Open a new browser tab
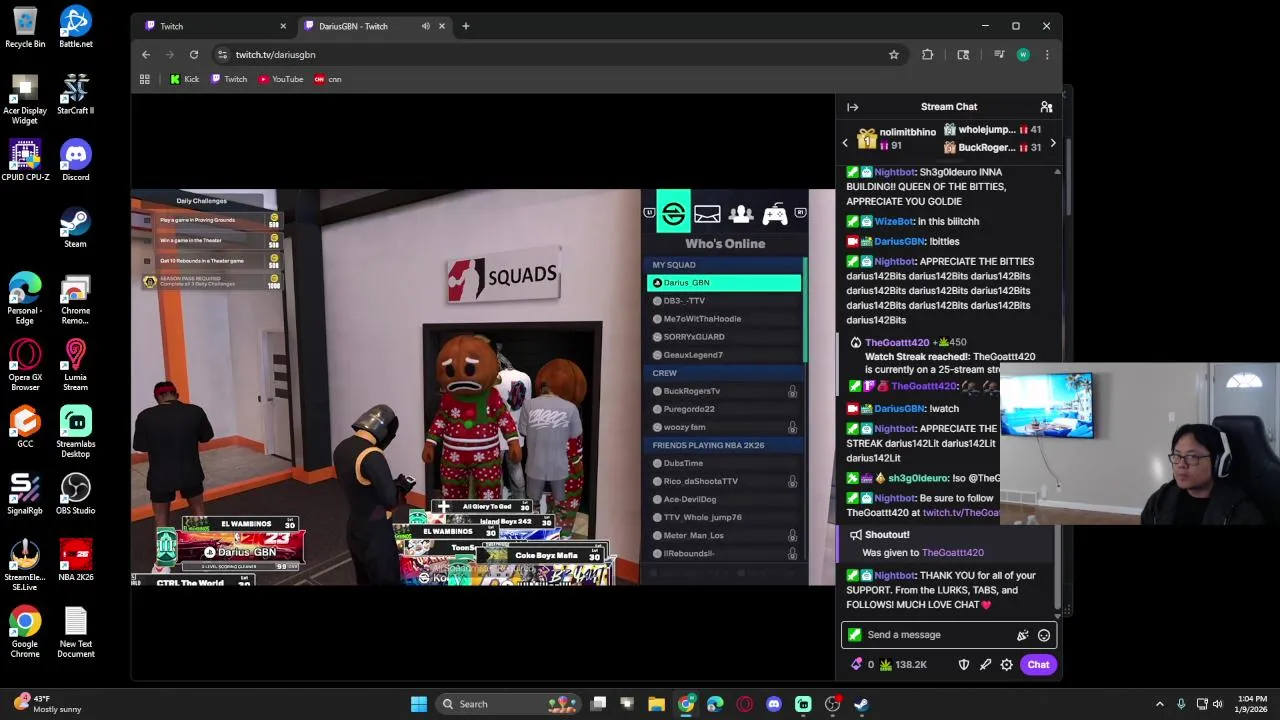This screenshot has width=1280, height=720. click(466, 26)
